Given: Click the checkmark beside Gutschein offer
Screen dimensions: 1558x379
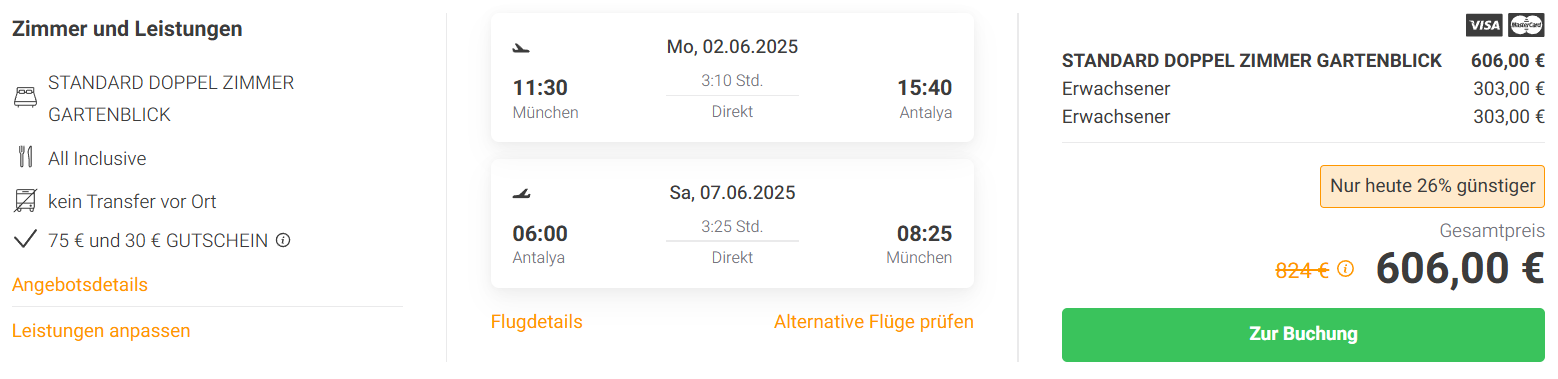Looking at the screenshot, I should click(x=26, y=240).
